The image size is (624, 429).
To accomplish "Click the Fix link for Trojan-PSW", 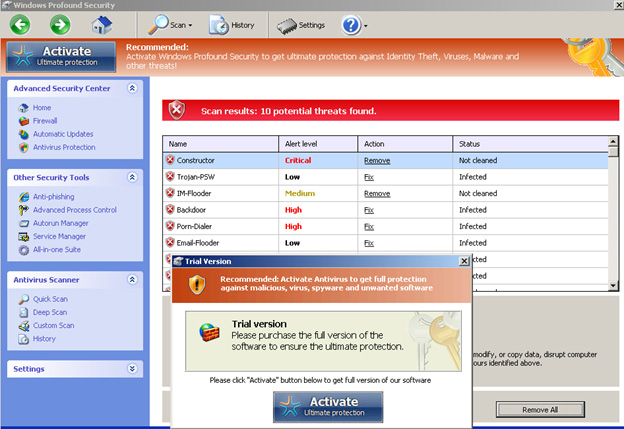I will click(369, 177).
